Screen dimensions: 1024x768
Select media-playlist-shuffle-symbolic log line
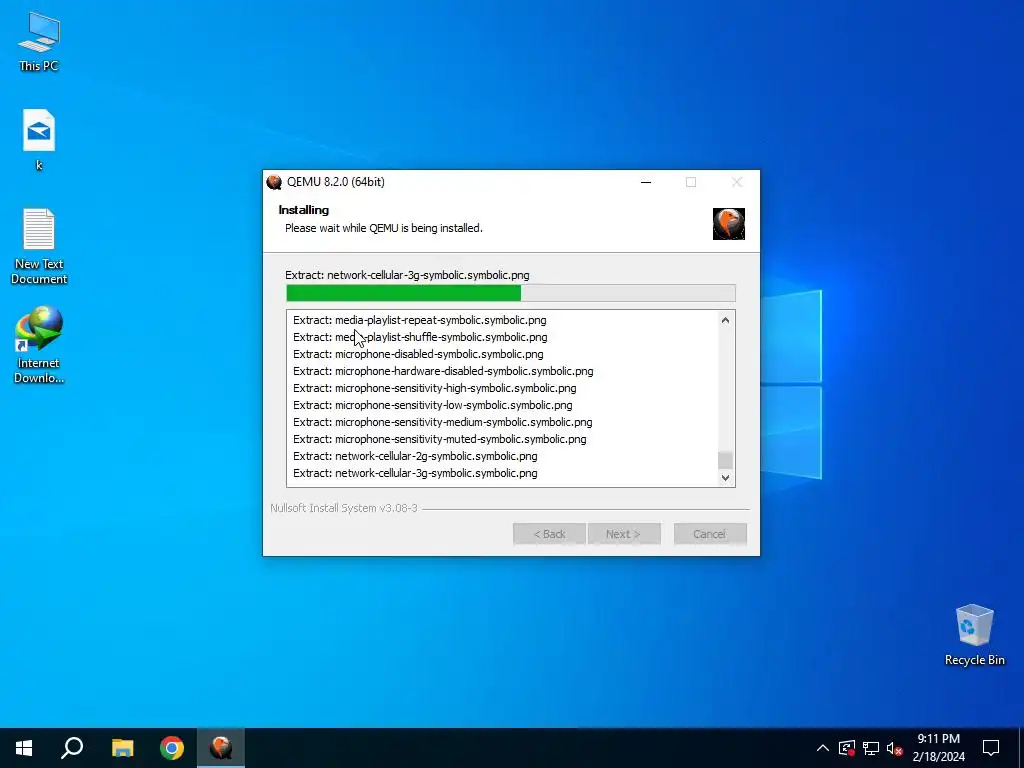point(420,337)
